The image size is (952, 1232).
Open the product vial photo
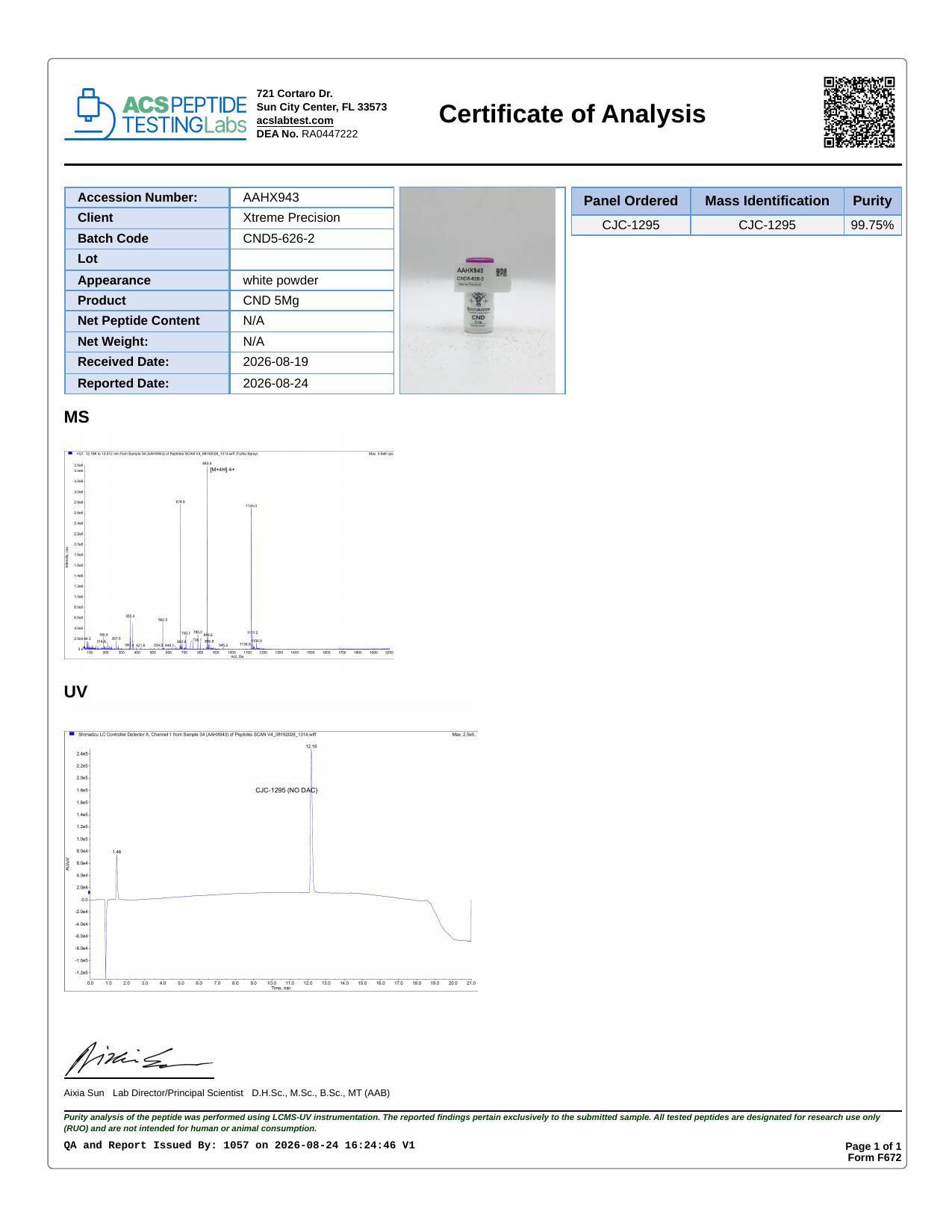pyautogui.click(x=478, y=290)
